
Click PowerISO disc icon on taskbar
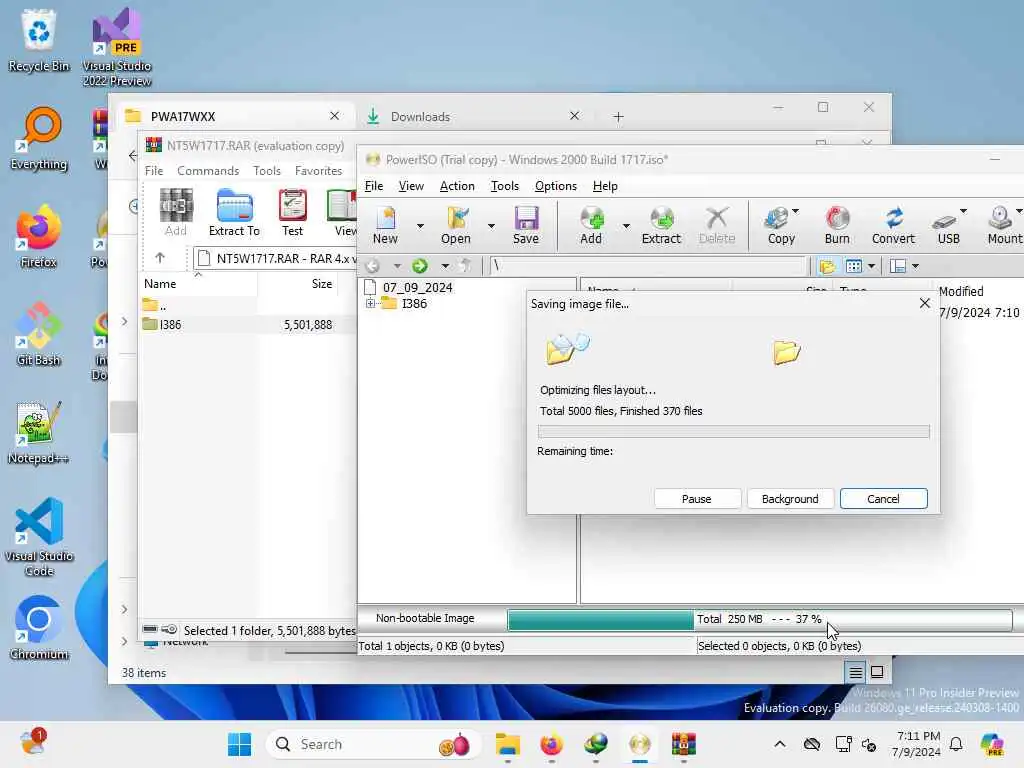[x=639, y=744]
